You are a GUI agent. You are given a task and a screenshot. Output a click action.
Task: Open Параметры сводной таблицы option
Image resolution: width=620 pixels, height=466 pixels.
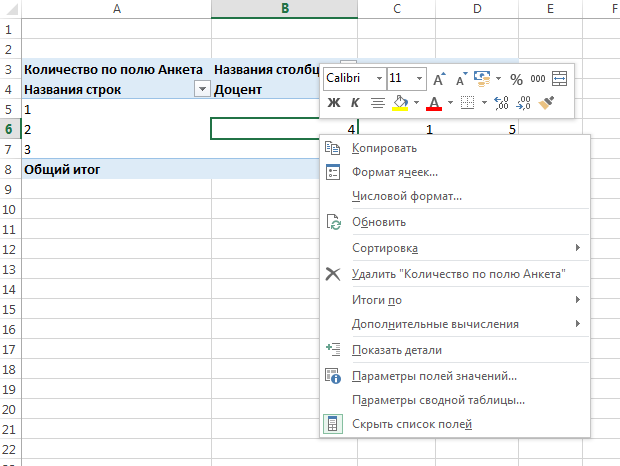[438, 400]
